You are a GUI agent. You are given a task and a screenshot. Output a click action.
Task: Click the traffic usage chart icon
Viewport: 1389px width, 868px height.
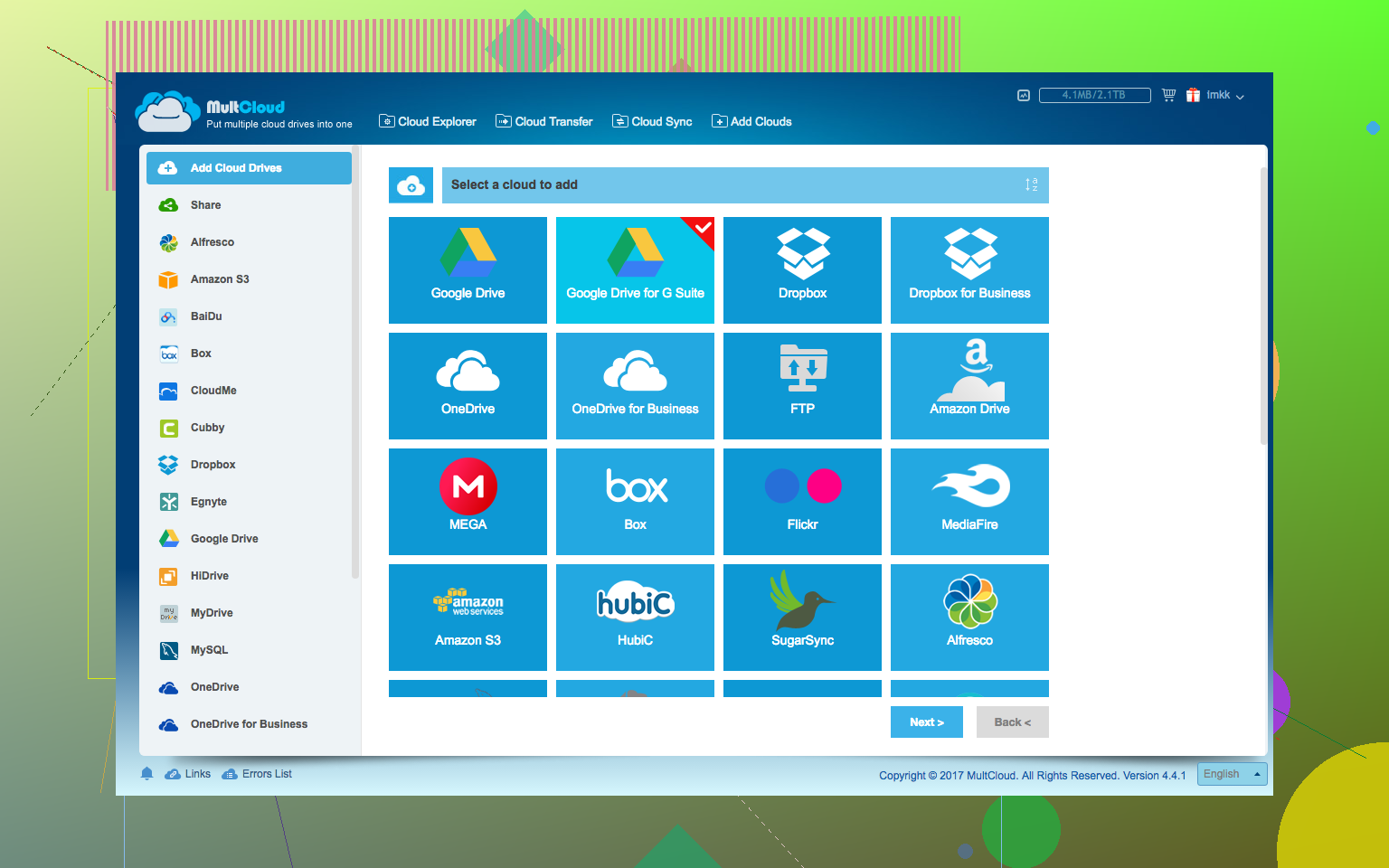pos(1024,95)
